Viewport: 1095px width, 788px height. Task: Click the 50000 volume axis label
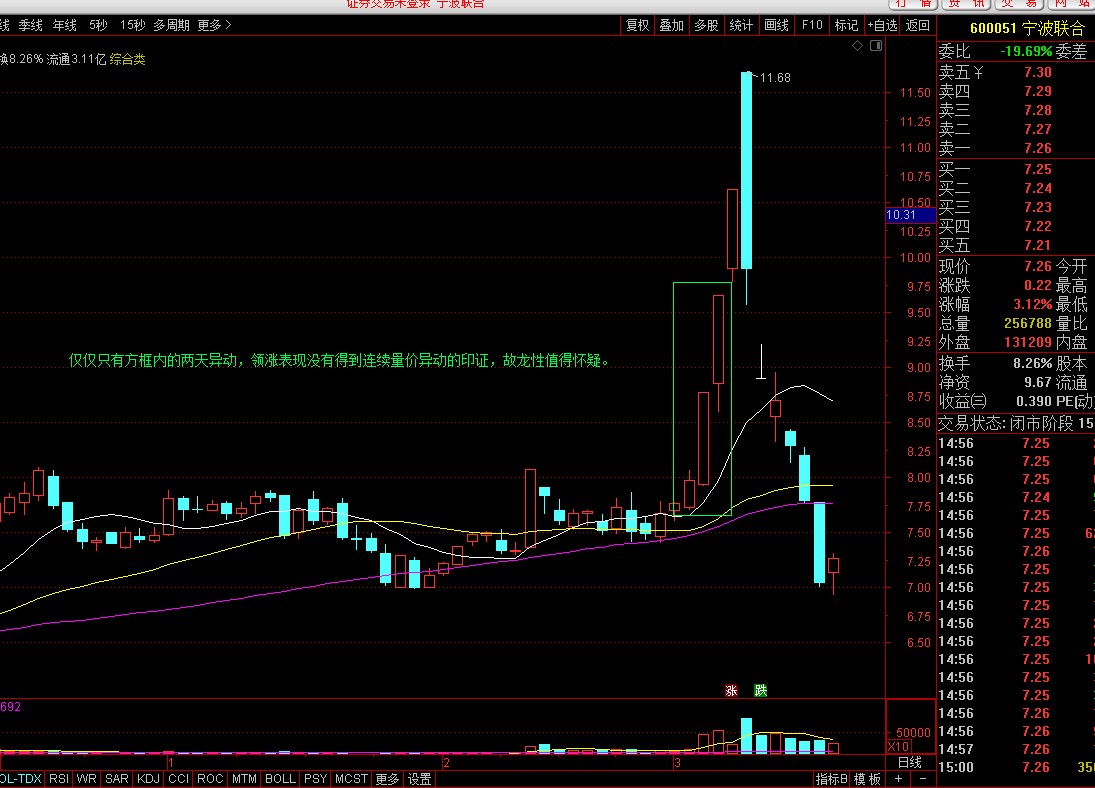point(913,733)
